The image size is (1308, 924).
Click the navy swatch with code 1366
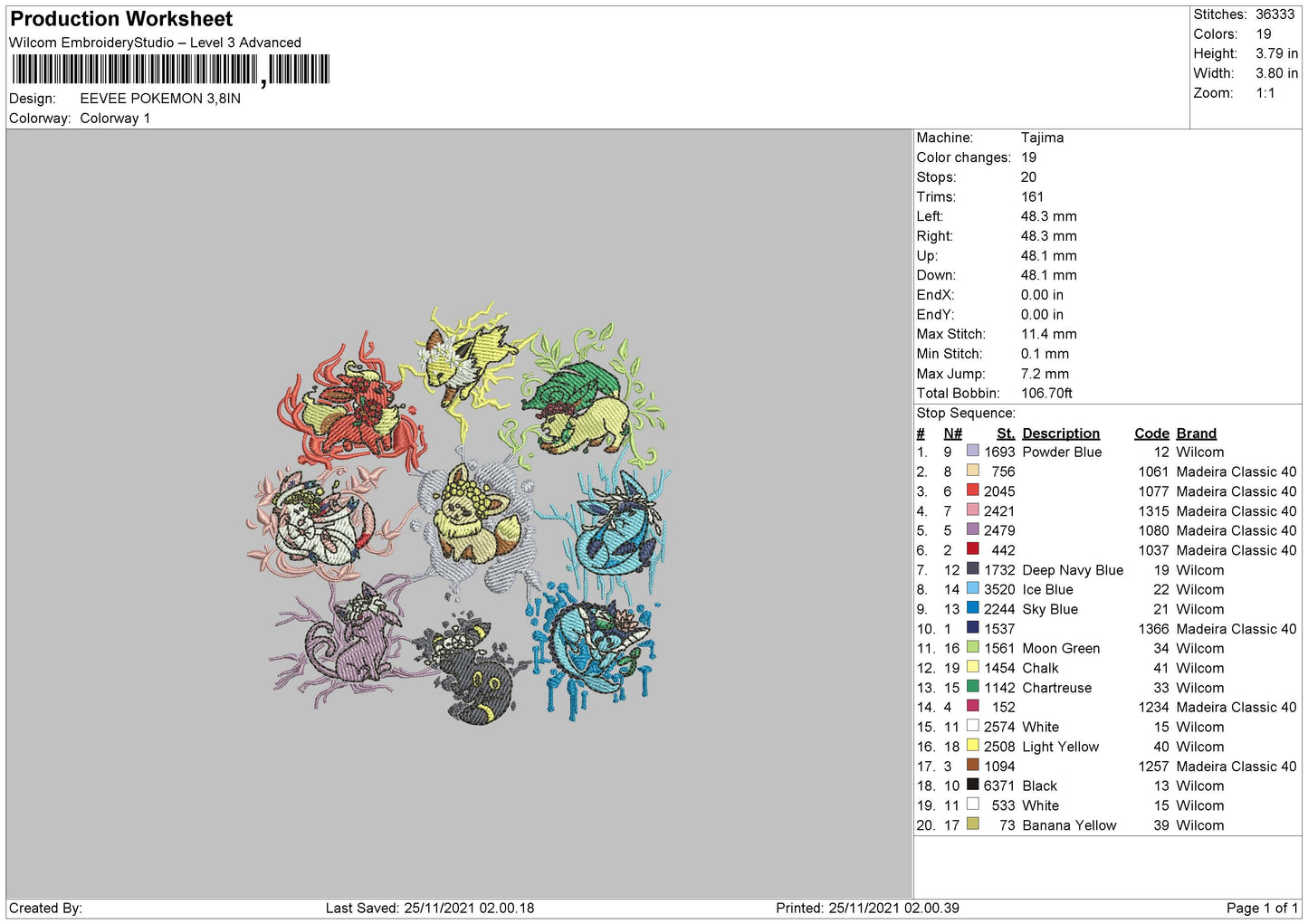(972, 627)
